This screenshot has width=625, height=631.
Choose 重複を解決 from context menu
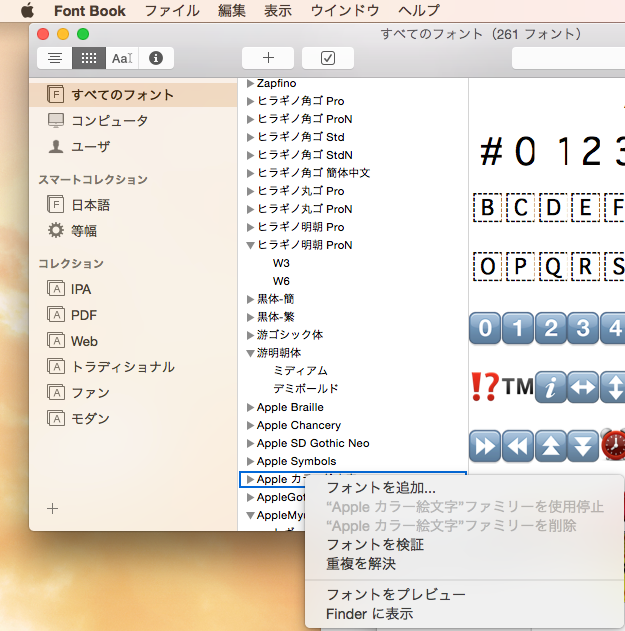[x=464, y=564]
